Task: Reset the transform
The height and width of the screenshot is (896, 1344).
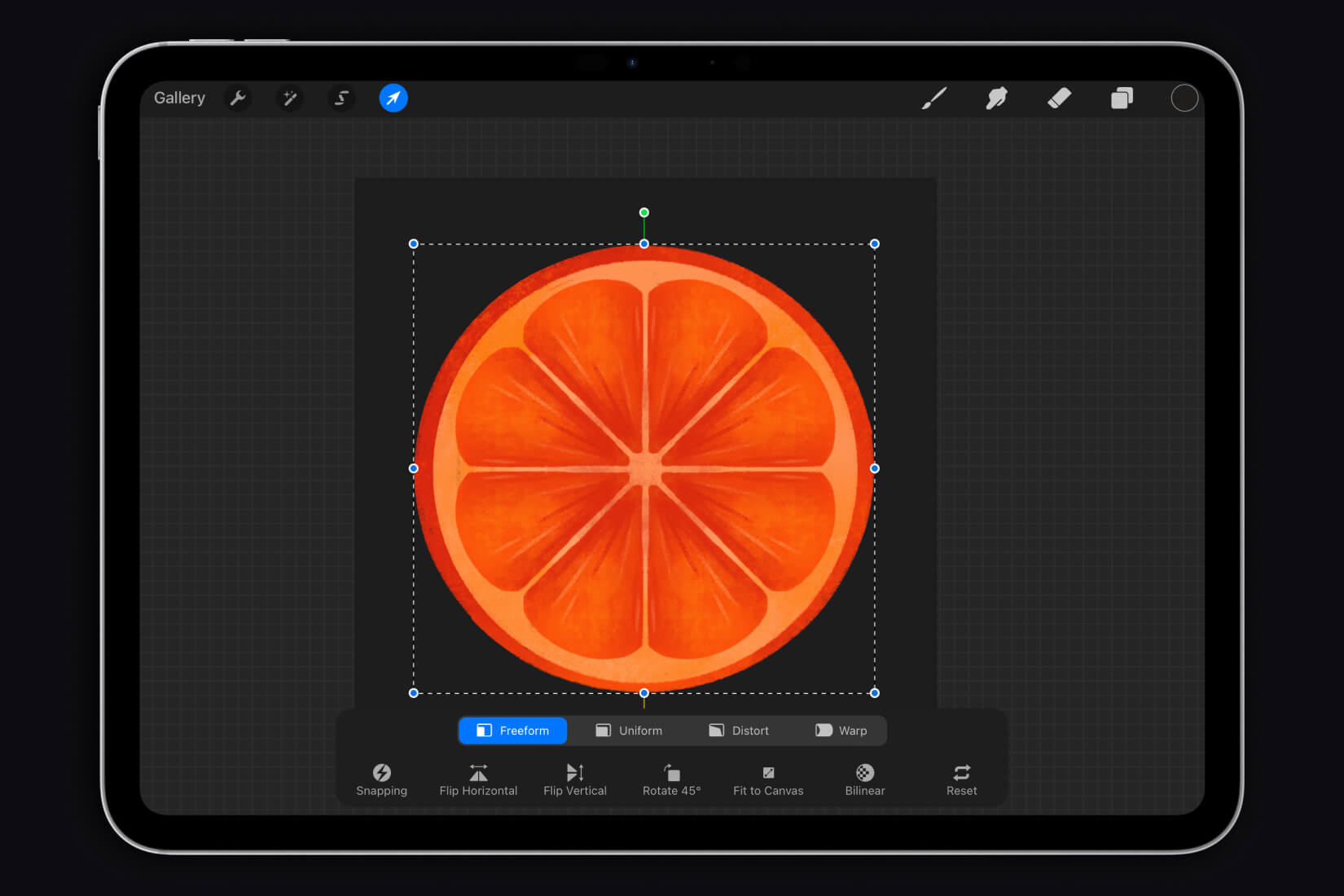Action: click(x=962, y=780)
